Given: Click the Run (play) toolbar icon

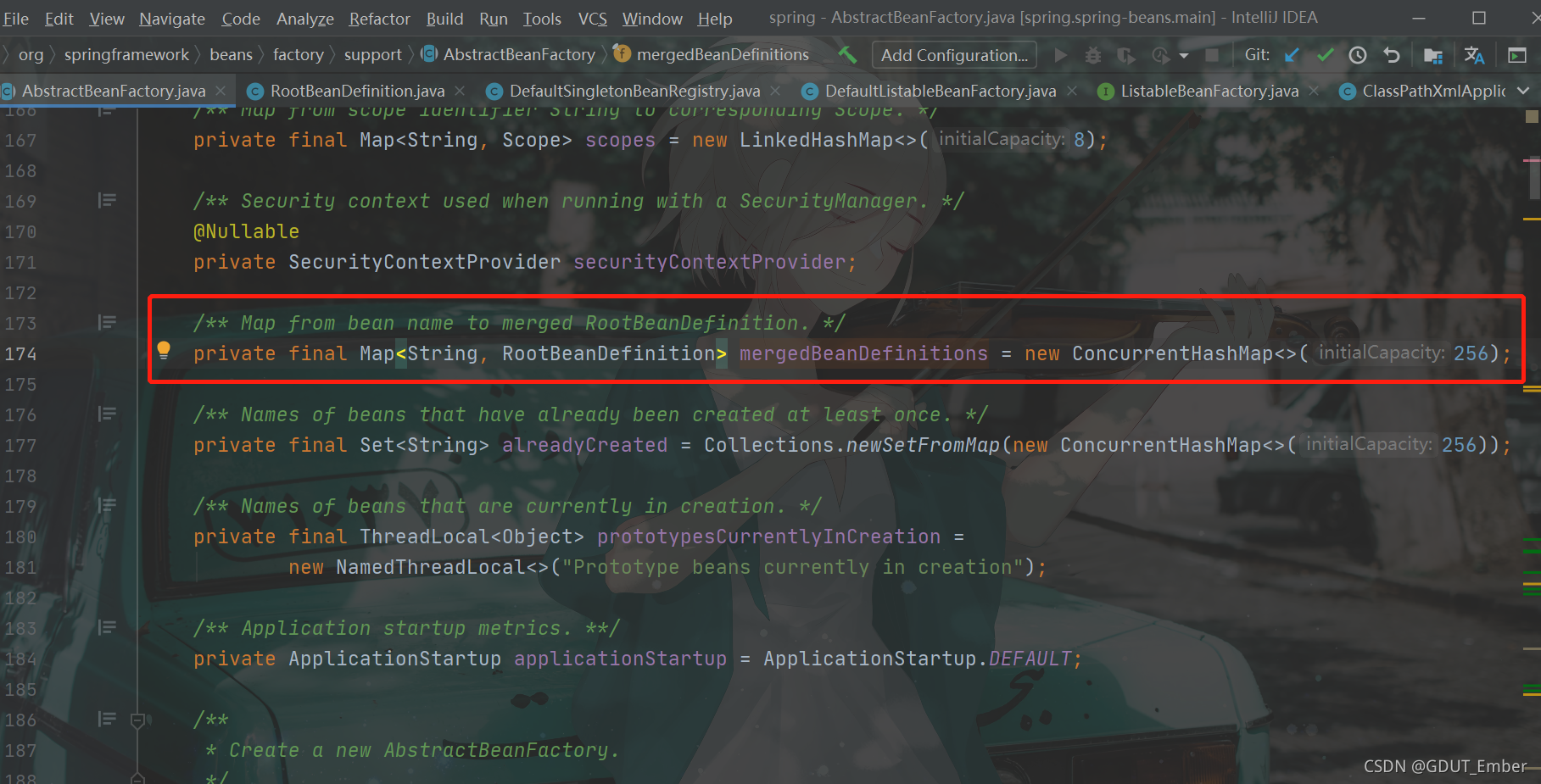Looking at the screenshot, I should (1060, 55).
